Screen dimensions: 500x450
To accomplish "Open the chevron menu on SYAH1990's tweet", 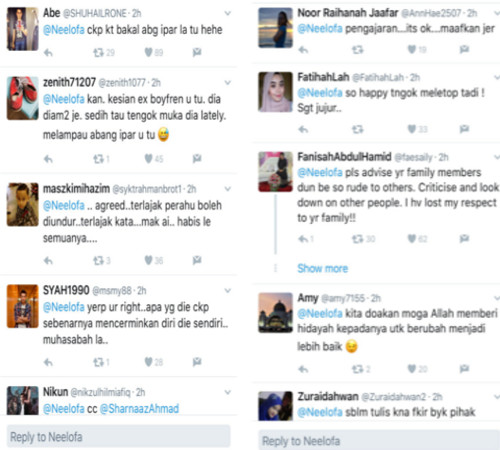I will (228, 290).
